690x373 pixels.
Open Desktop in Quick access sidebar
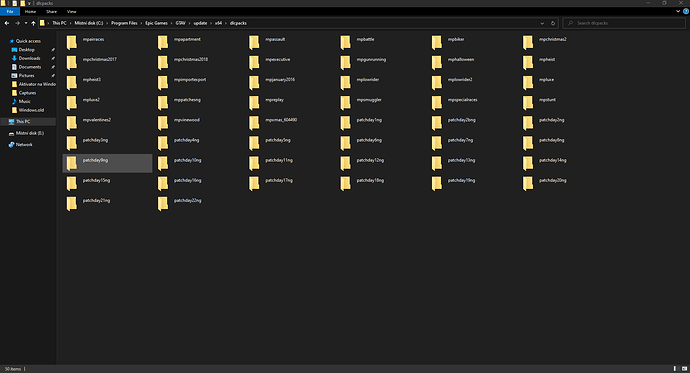26,50
